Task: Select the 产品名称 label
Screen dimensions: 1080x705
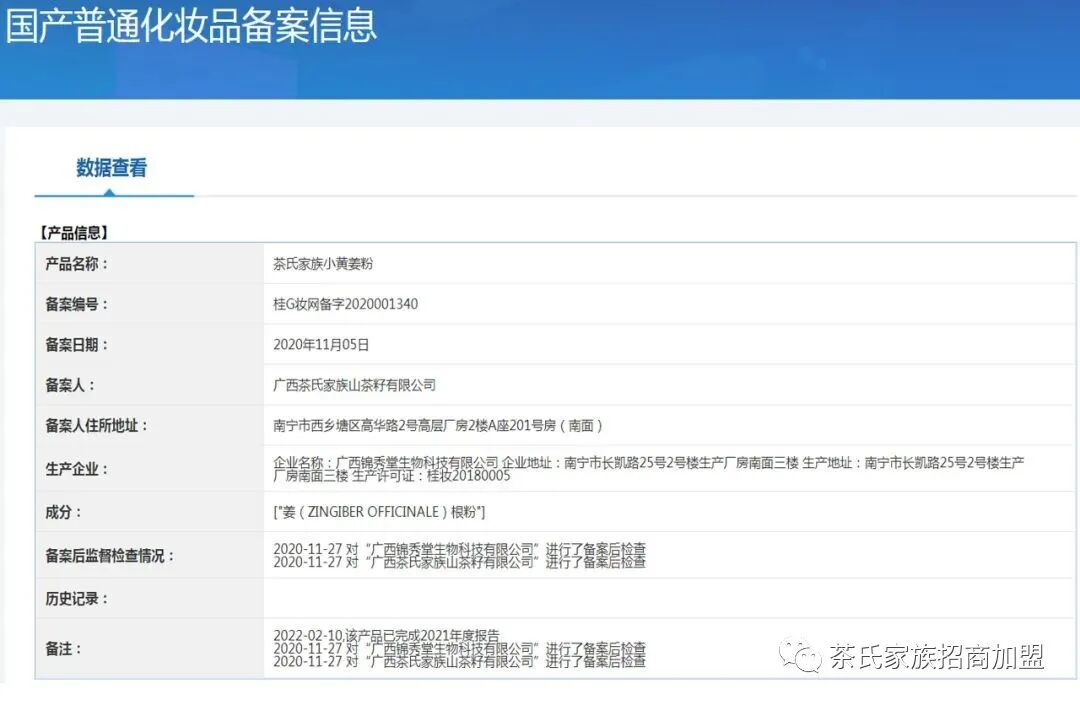Action: [76, 264]
